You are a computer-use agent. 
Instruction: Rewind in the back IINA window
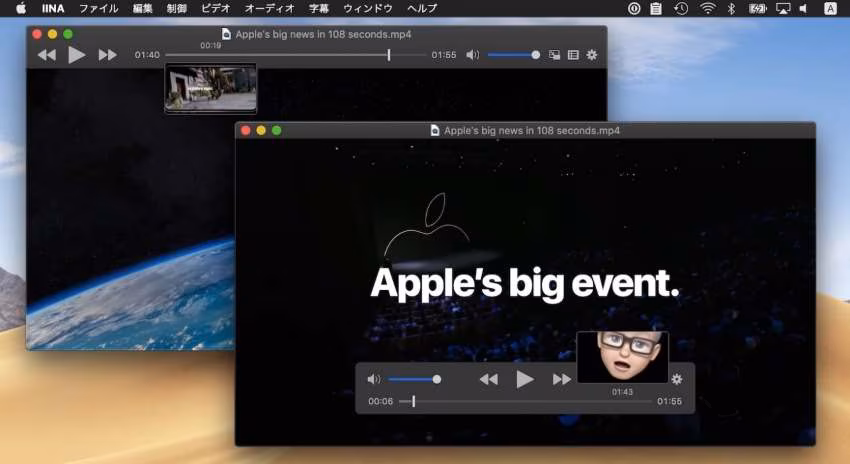[x=47, y=55]
